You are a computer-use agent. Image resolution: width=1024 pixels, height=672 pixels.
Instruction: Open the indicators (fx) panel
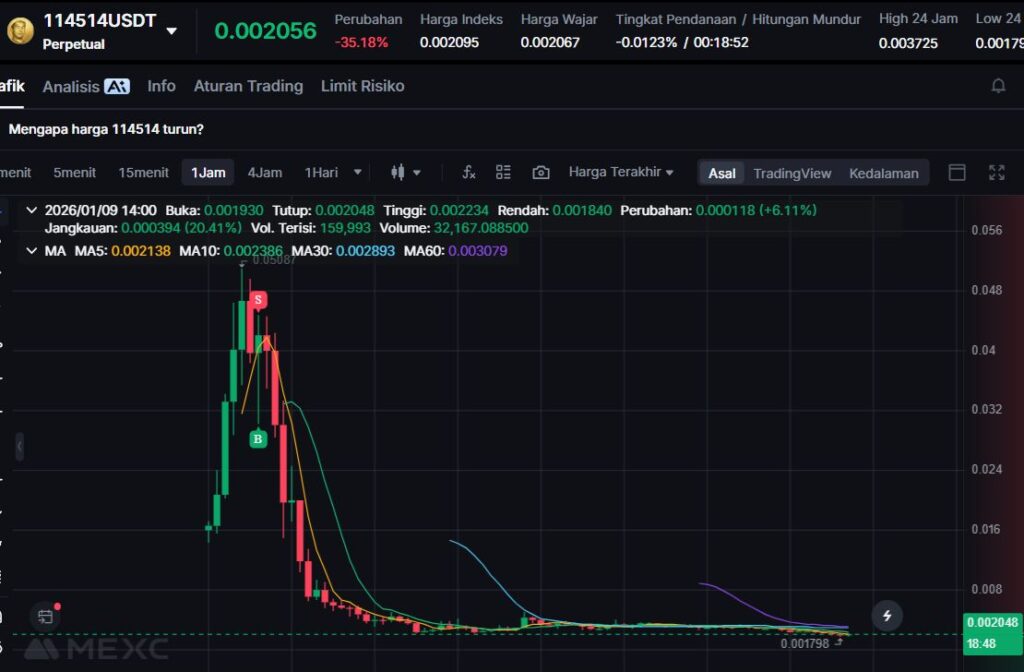click(x=468, y=172)
